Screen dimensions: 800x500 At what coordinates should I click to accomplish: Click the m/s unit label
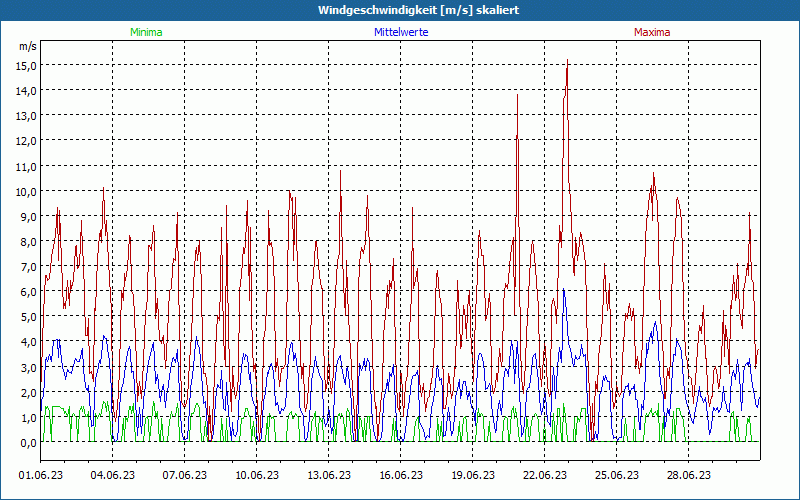[28, 46]
